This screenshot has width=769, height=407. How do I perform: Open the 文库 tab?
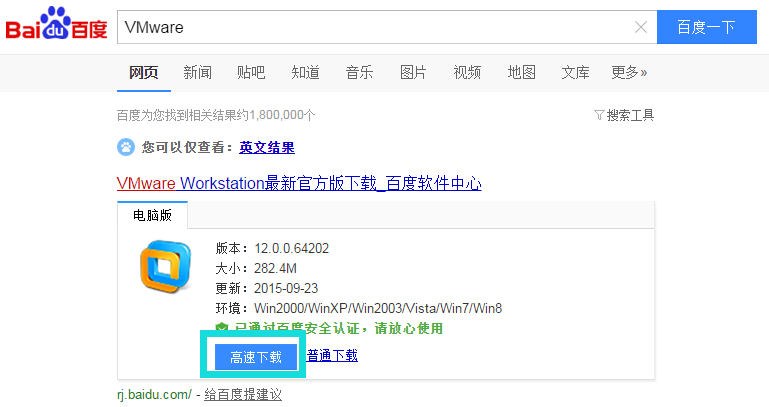(575, 73)
